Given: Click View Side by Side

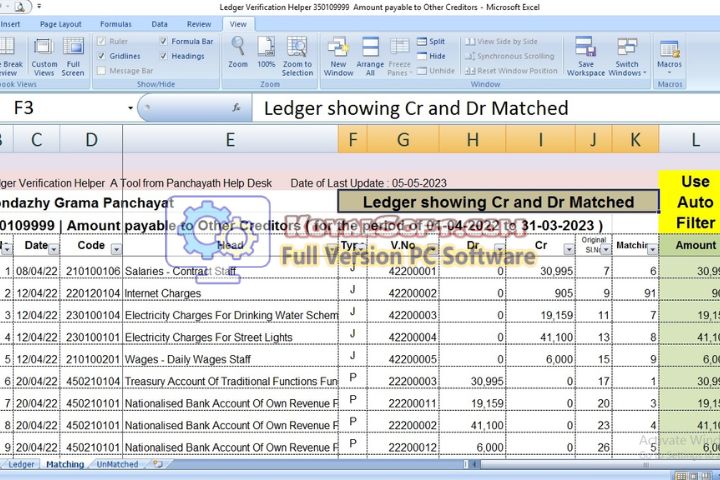Looking at the screenshot, I should 501,41.
